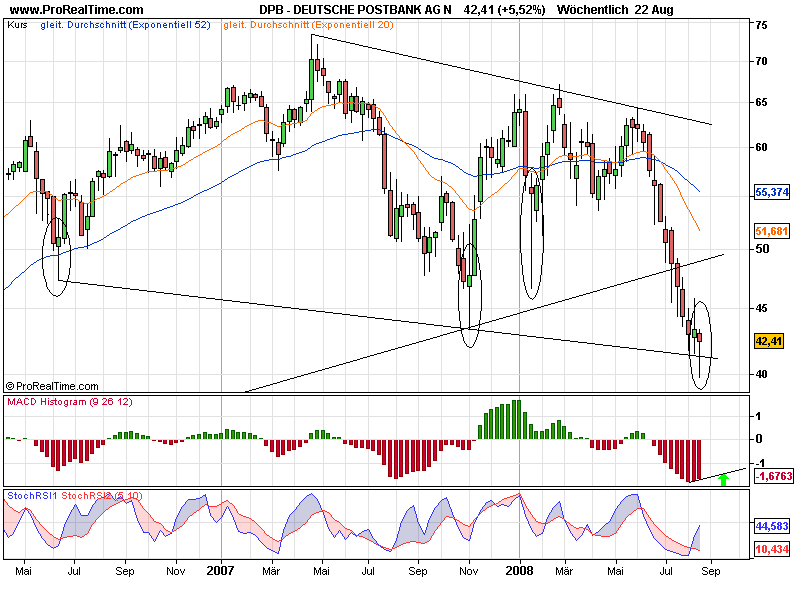Viewport: 800px width, 600px height.
Task: Click the Kurs legend label
Action: coord(17,24)
